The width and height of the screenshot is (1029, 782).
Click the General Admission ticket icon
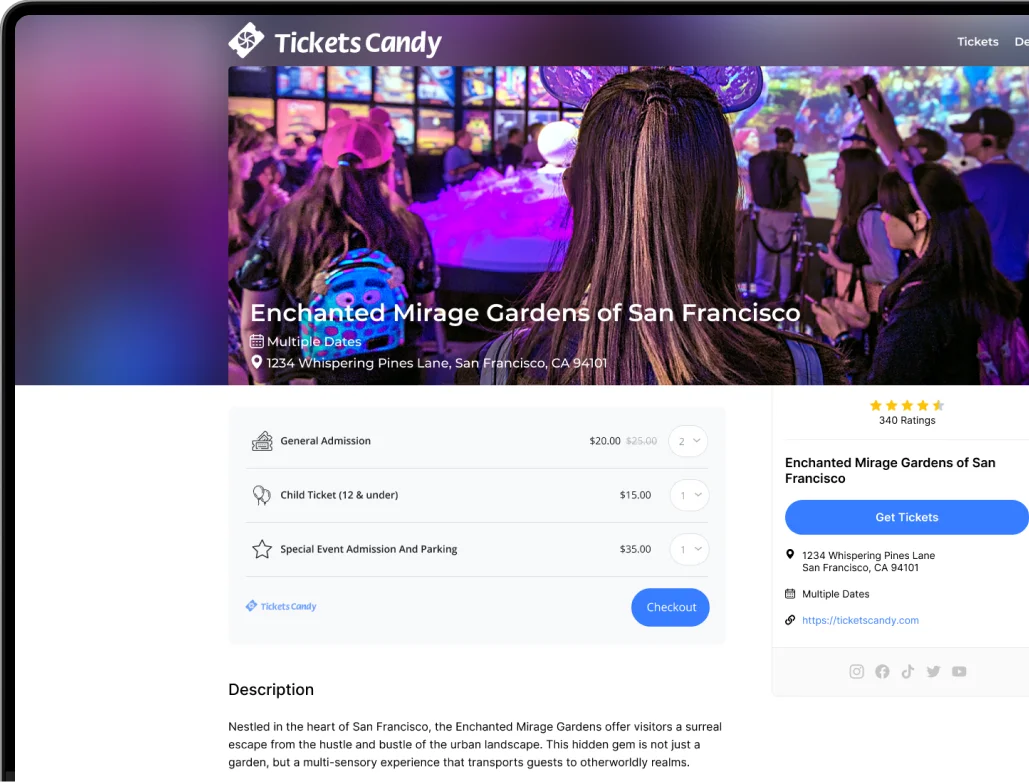pos(262,441)
